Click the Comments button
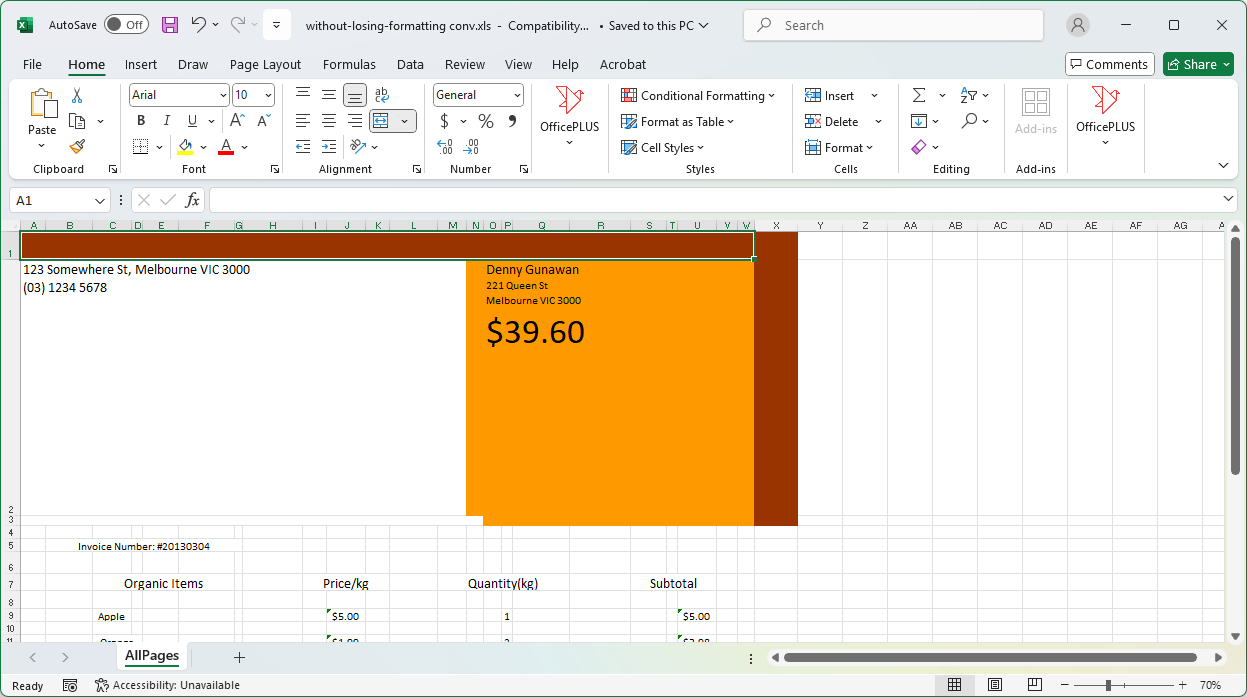This screenshot has width=1247, height=697. (x=1109, y=64)
